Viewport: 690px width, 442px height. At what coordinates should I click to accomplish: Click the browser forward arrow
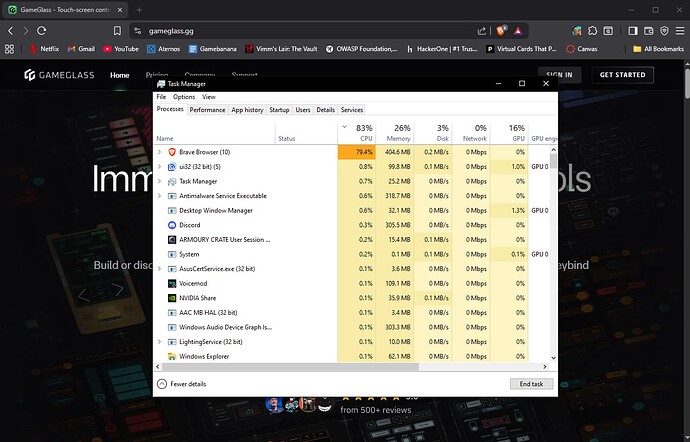coord(26,31)
